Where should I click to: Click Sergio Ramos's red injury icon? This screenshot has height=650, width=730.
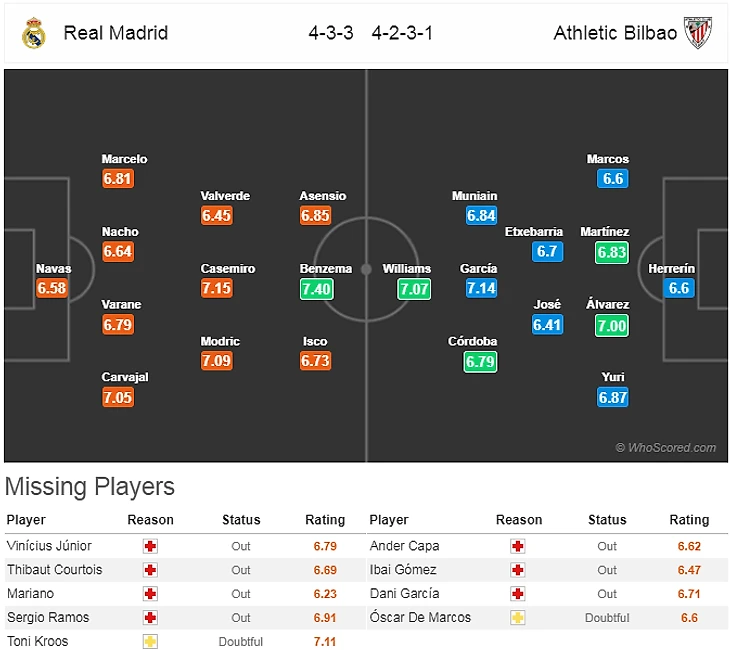click(x=150, y=617)
